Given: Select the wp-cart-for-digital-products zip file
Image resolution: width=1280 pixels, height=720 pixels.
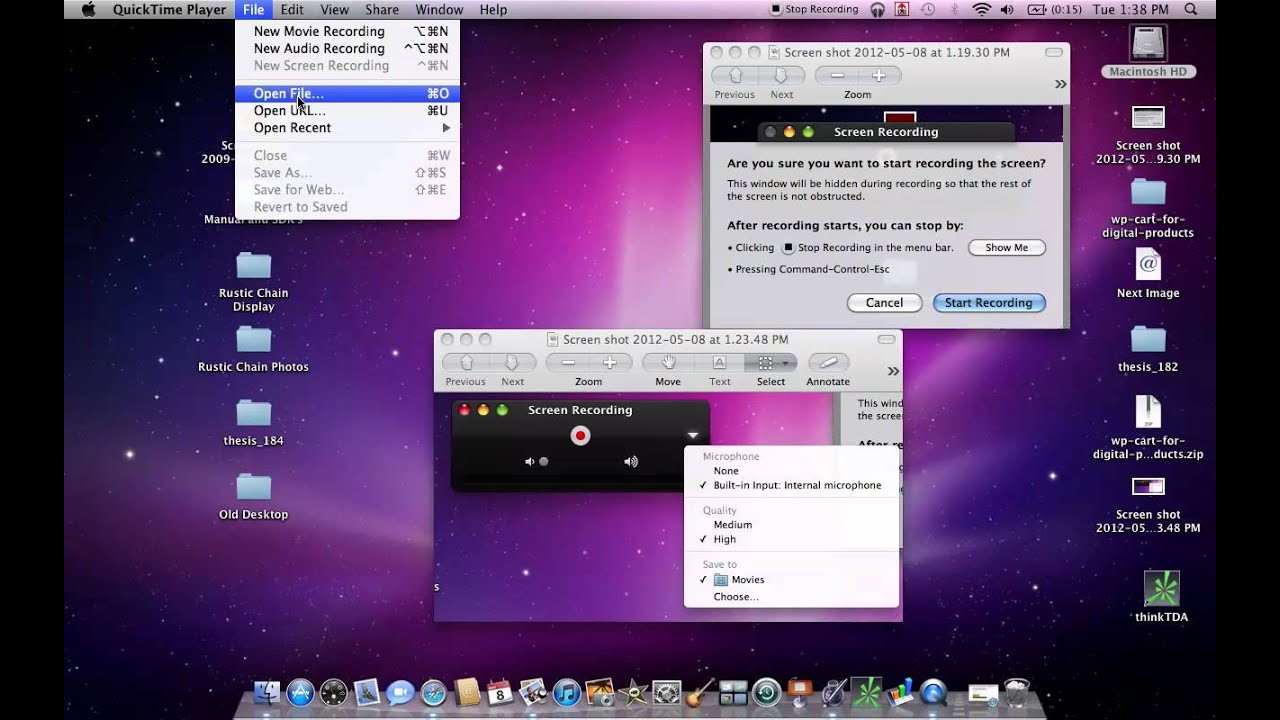Looking at the screenshot, I should click(x=1148, y=413).
